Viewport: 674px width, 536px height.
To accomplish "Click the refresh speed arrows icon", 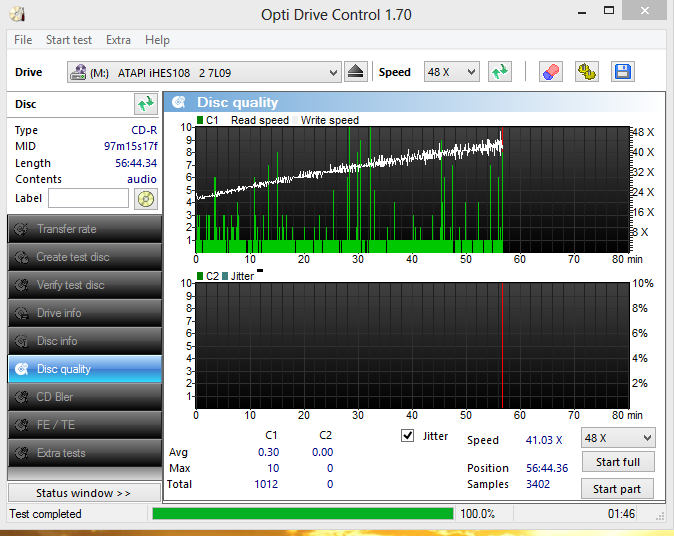I will pyautogui.click(x=499, y=72).
